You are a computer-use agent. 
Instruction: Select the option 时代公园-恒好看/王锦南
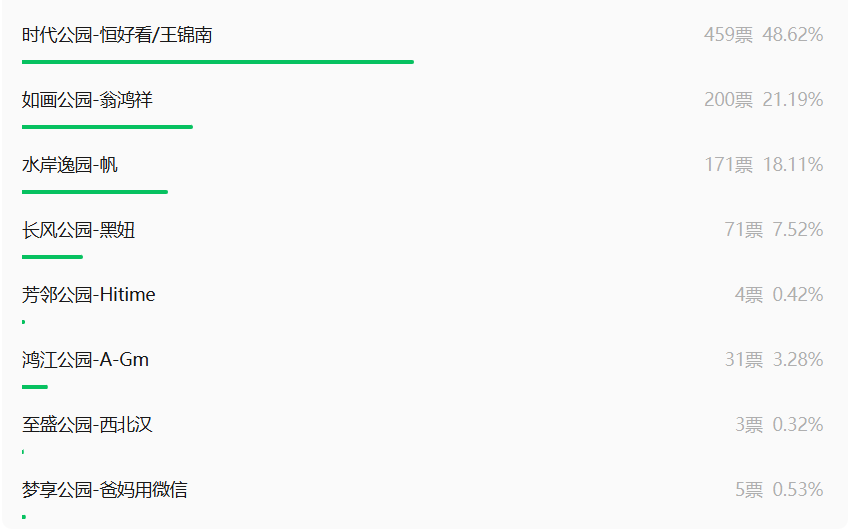point(117,35)
